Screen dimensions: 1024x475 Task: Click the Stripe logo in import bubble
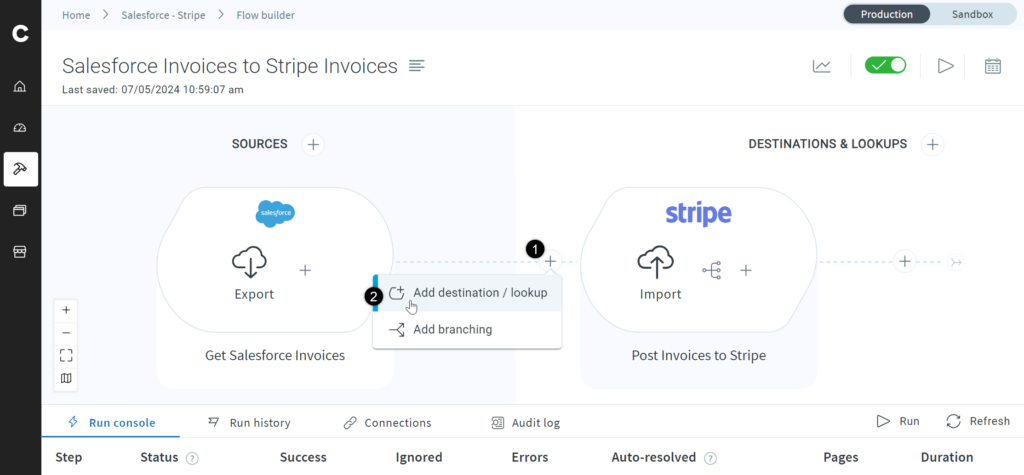pyautogui.click(x=699, y=214)
